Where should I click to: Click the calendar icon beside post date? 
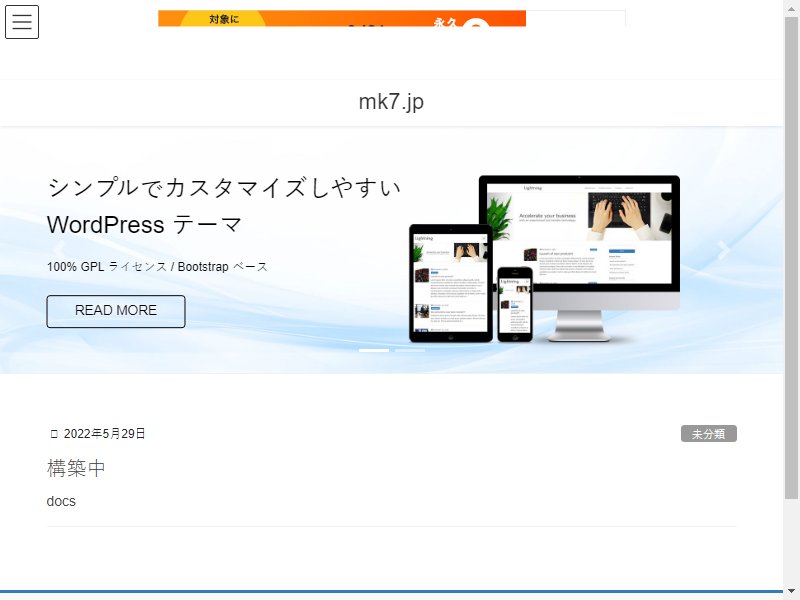(54, 434)
